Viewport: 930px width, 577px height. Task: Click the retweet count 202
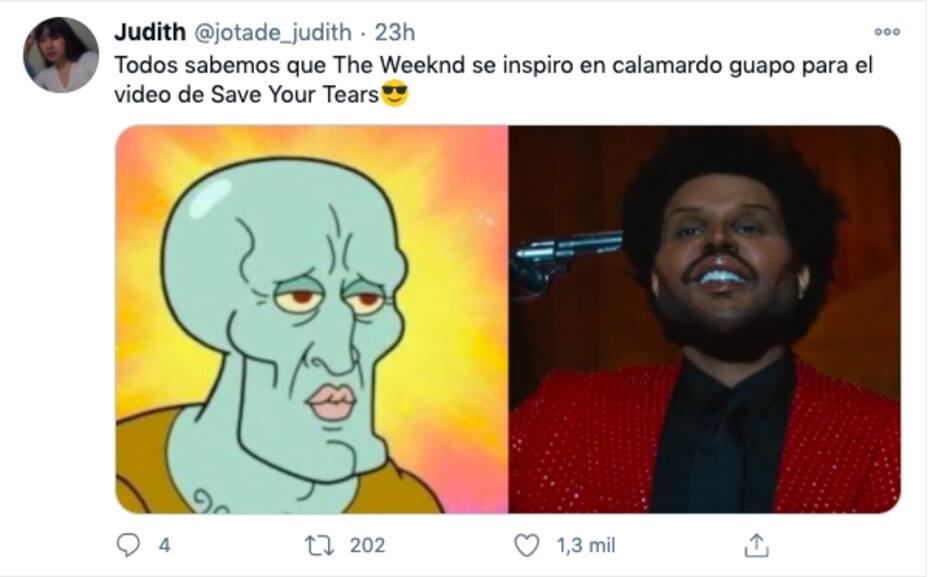tap(367, 545)
